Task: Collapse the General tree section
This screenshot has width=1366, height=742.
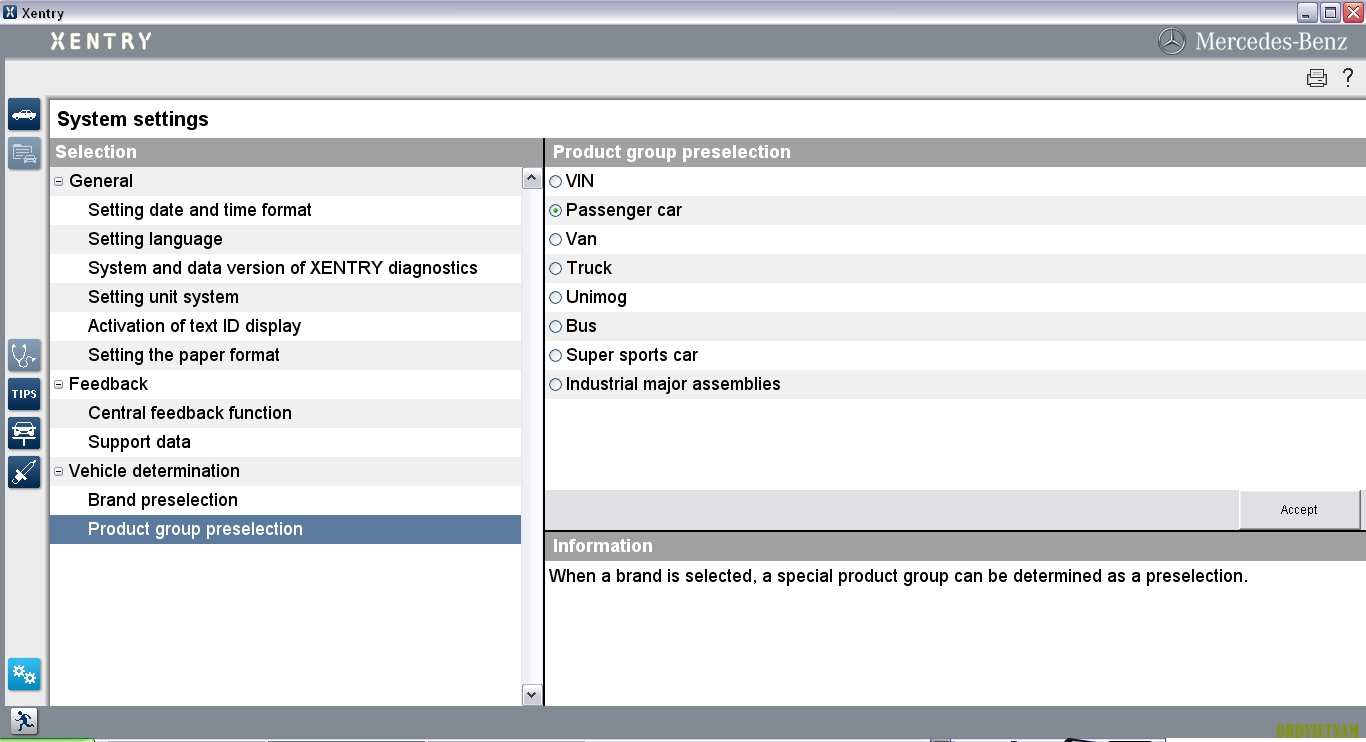Action: [58, 182]
